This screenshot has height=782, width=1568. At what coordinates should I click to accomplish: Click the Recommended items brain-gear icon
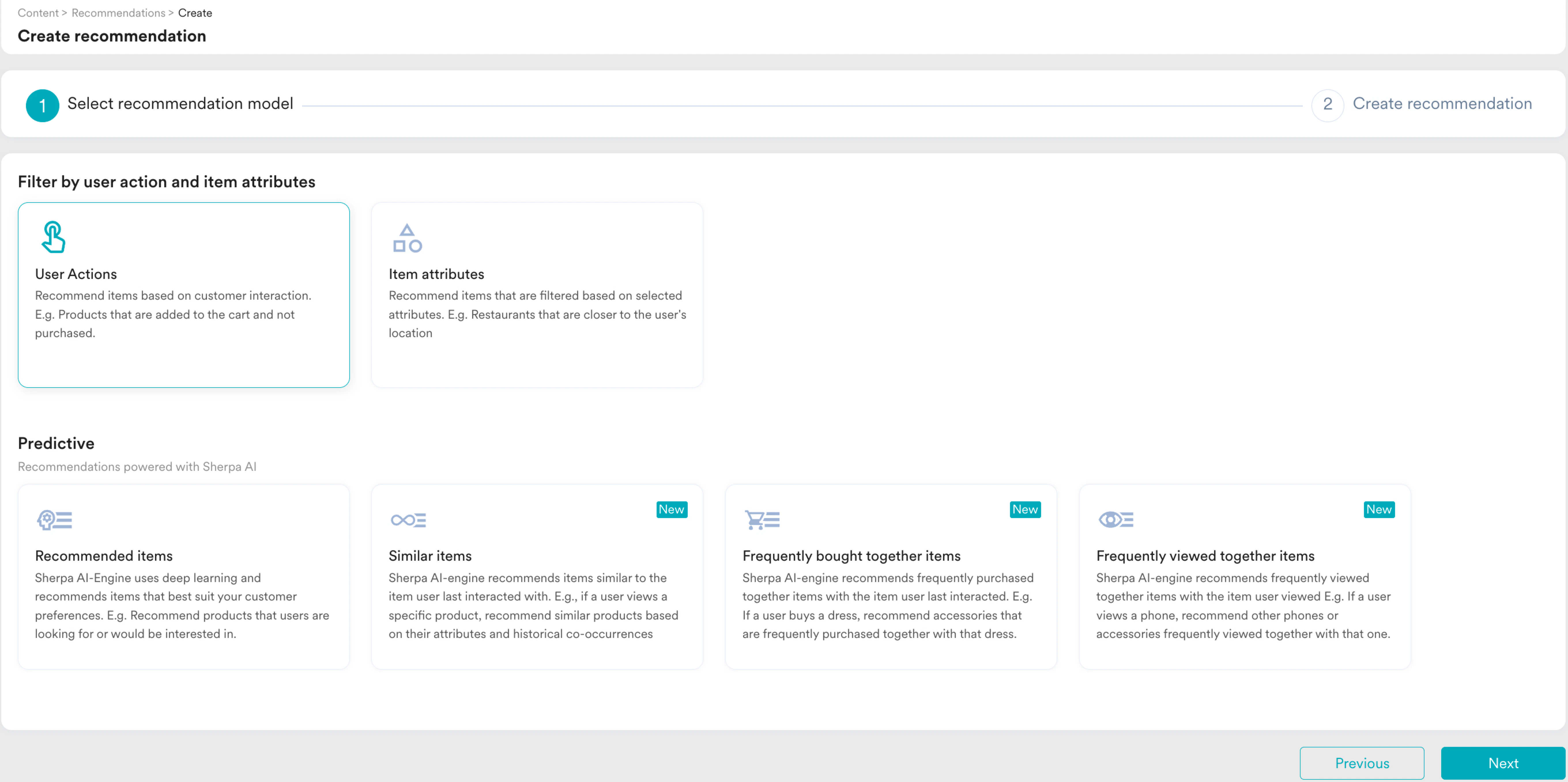[x=54, y=520]
